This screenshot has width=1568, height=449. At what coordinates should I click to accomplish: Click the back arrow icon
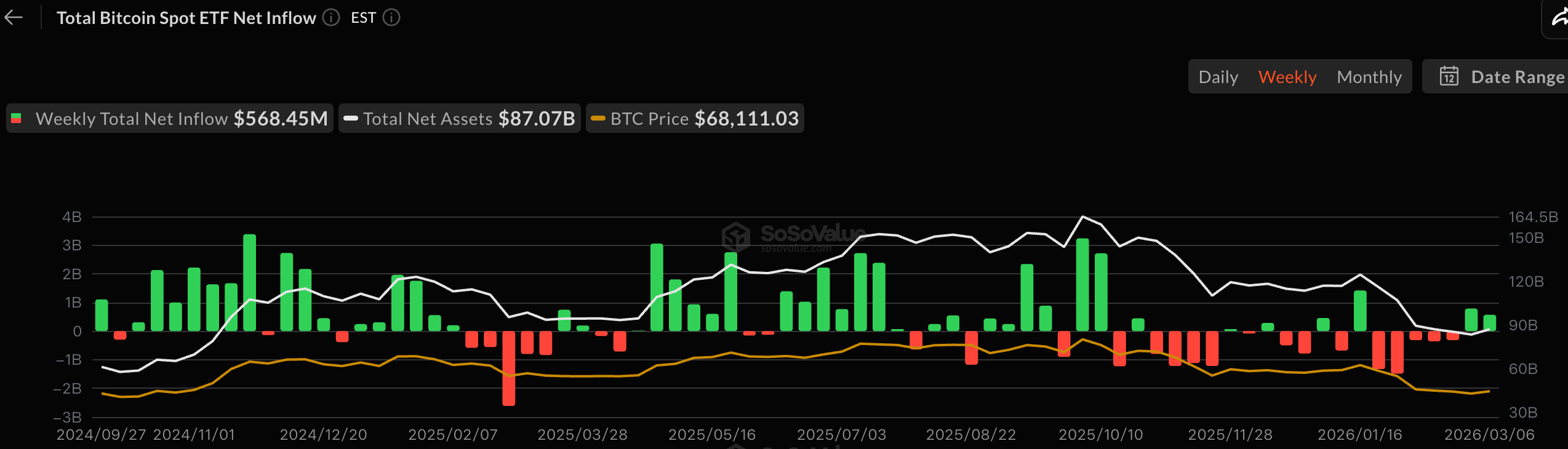click(x=14, y=18)
